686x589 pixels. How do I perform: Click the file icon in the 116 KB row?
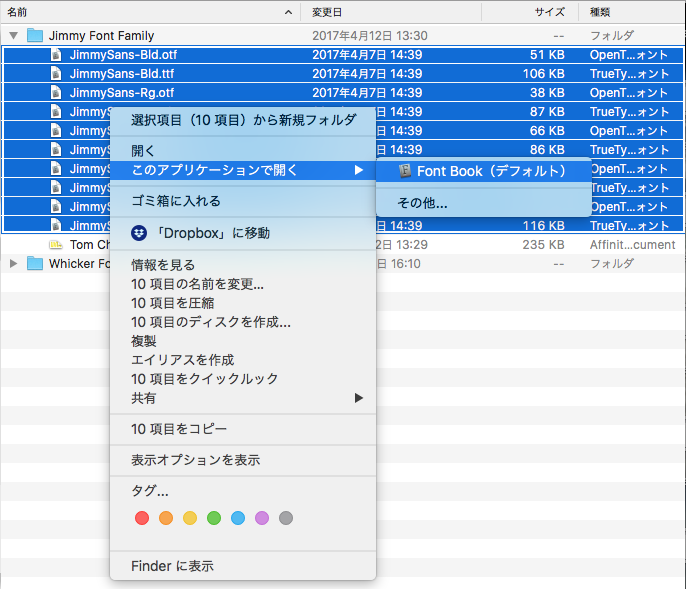click(x=56, y=225)
